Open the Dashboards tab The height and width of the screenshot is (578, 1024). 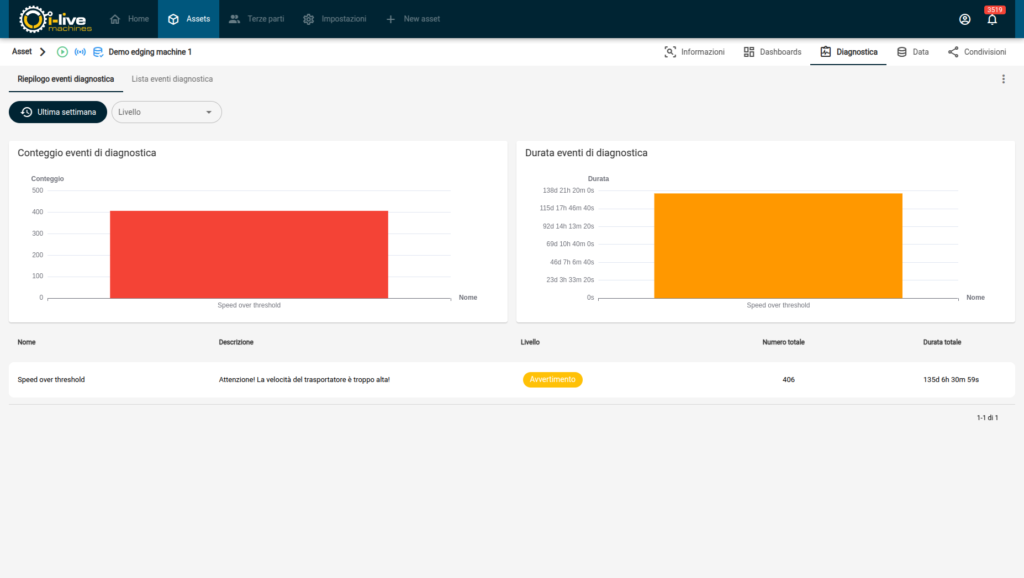[x=772, y=52]
